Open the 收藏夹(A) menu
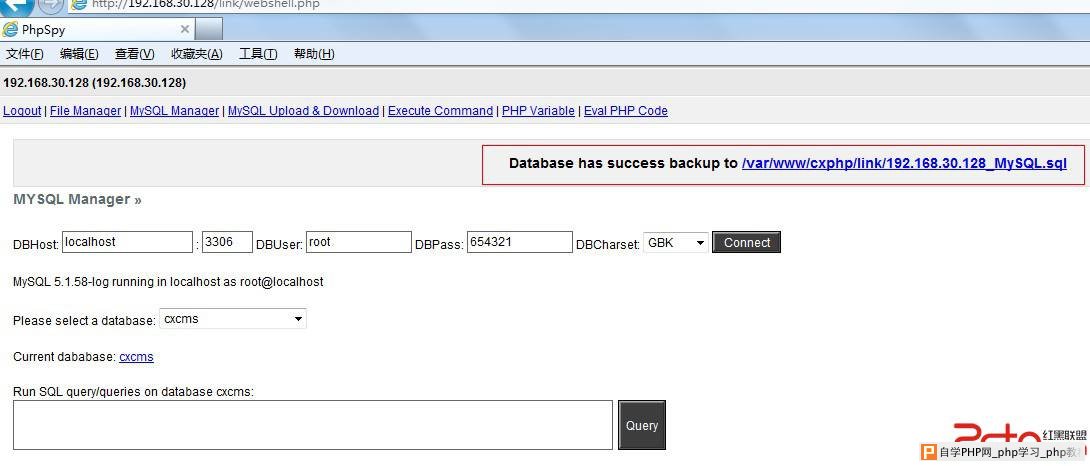 point(197,54)
